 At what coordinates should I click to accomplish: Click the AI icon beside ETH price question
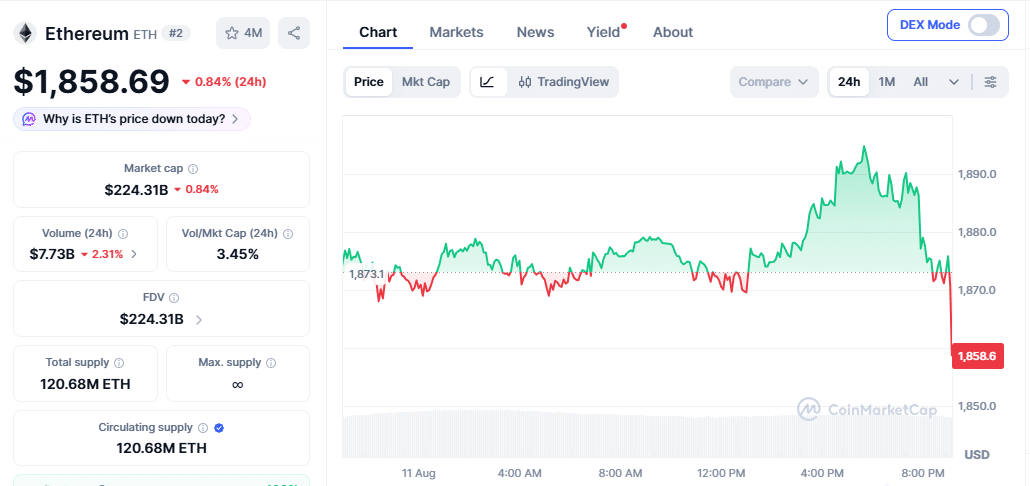tap(29, 119)
